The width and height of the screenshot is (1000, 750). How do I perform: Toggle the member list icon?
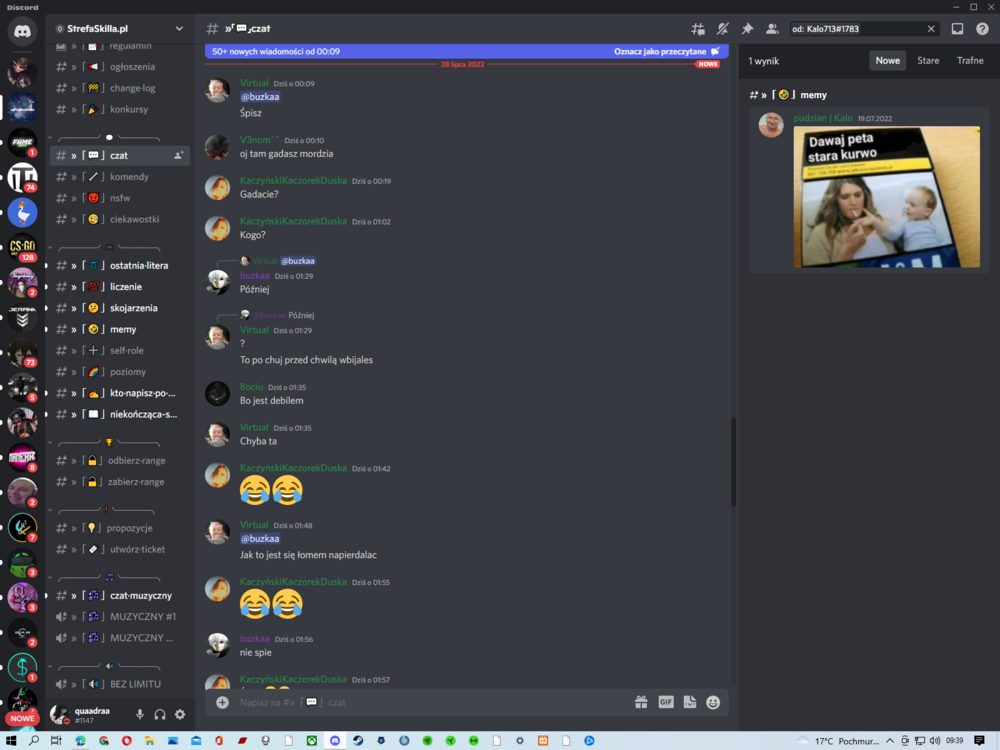(x=772, y=29)
